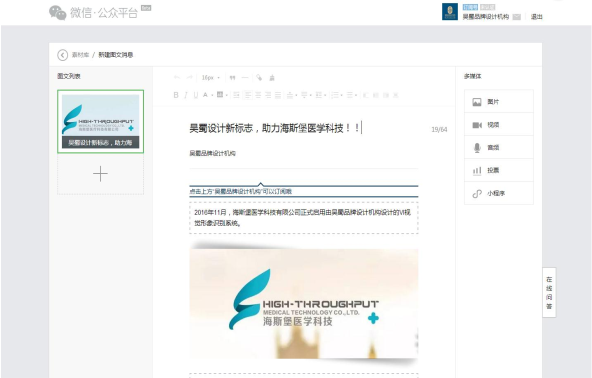Add a vote poll to the article

coord(499,170)
